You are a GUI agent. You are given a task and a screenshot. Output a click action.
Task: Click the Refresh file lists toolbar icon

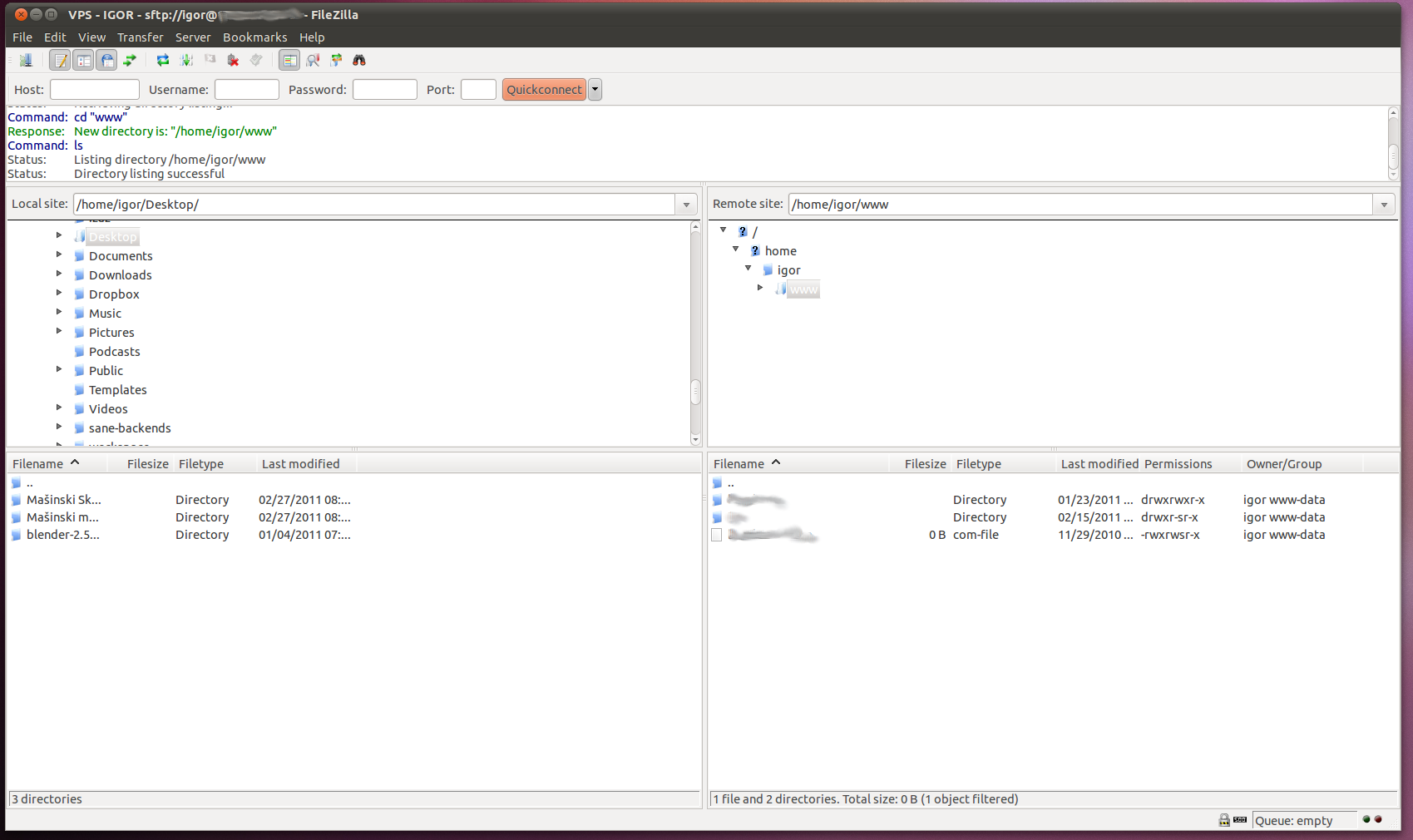163,60
